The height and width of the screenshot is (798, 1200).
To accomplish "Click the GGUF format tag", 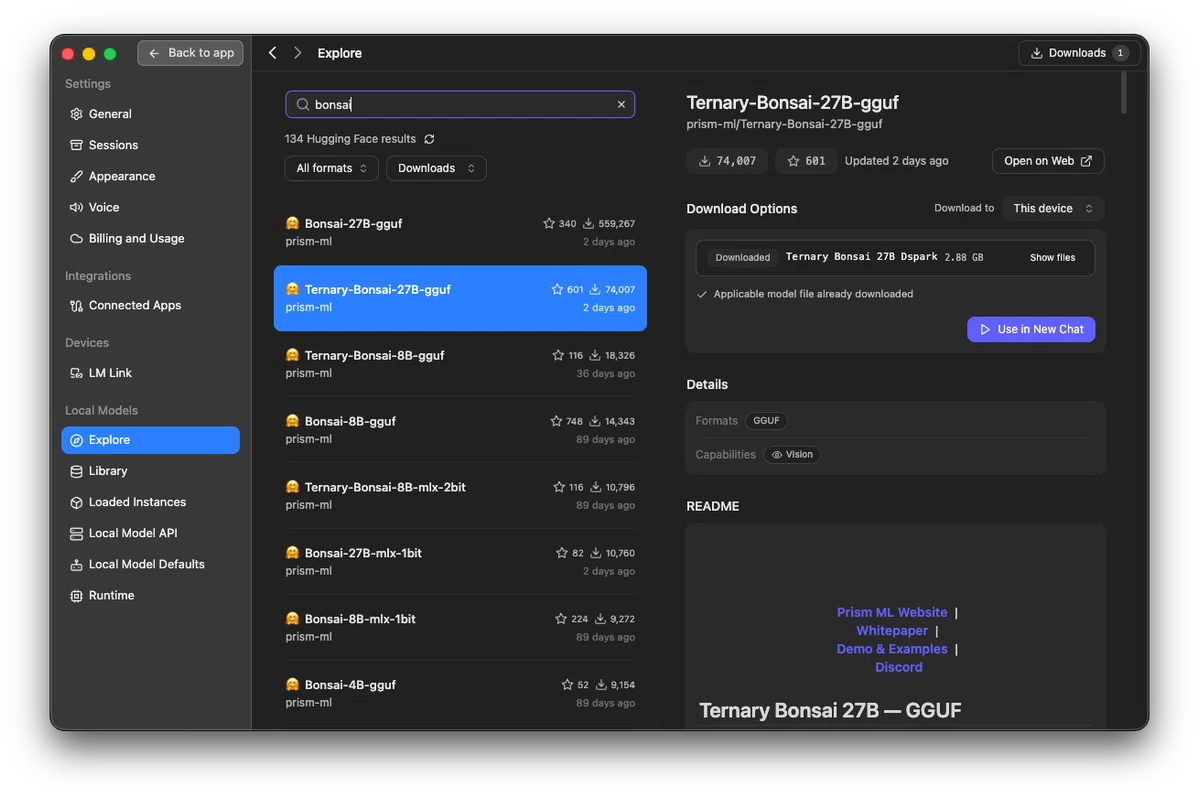I will pos(767,421).
